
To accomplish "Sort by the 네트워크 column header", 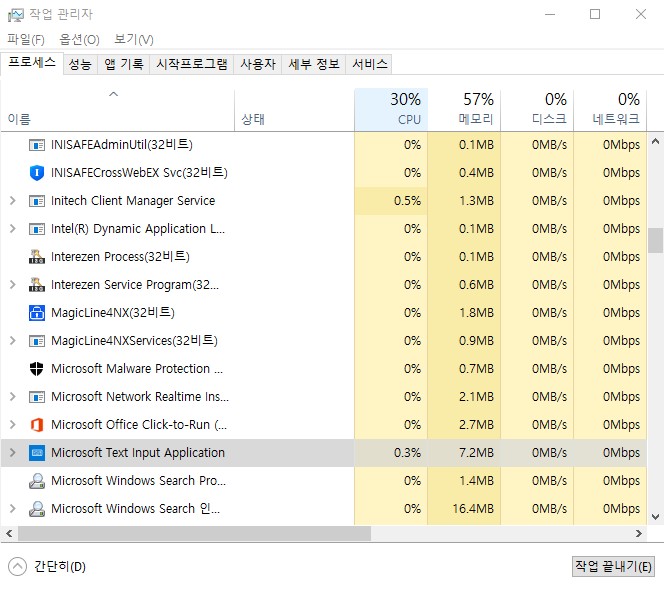I will click(x=610, y=110).
